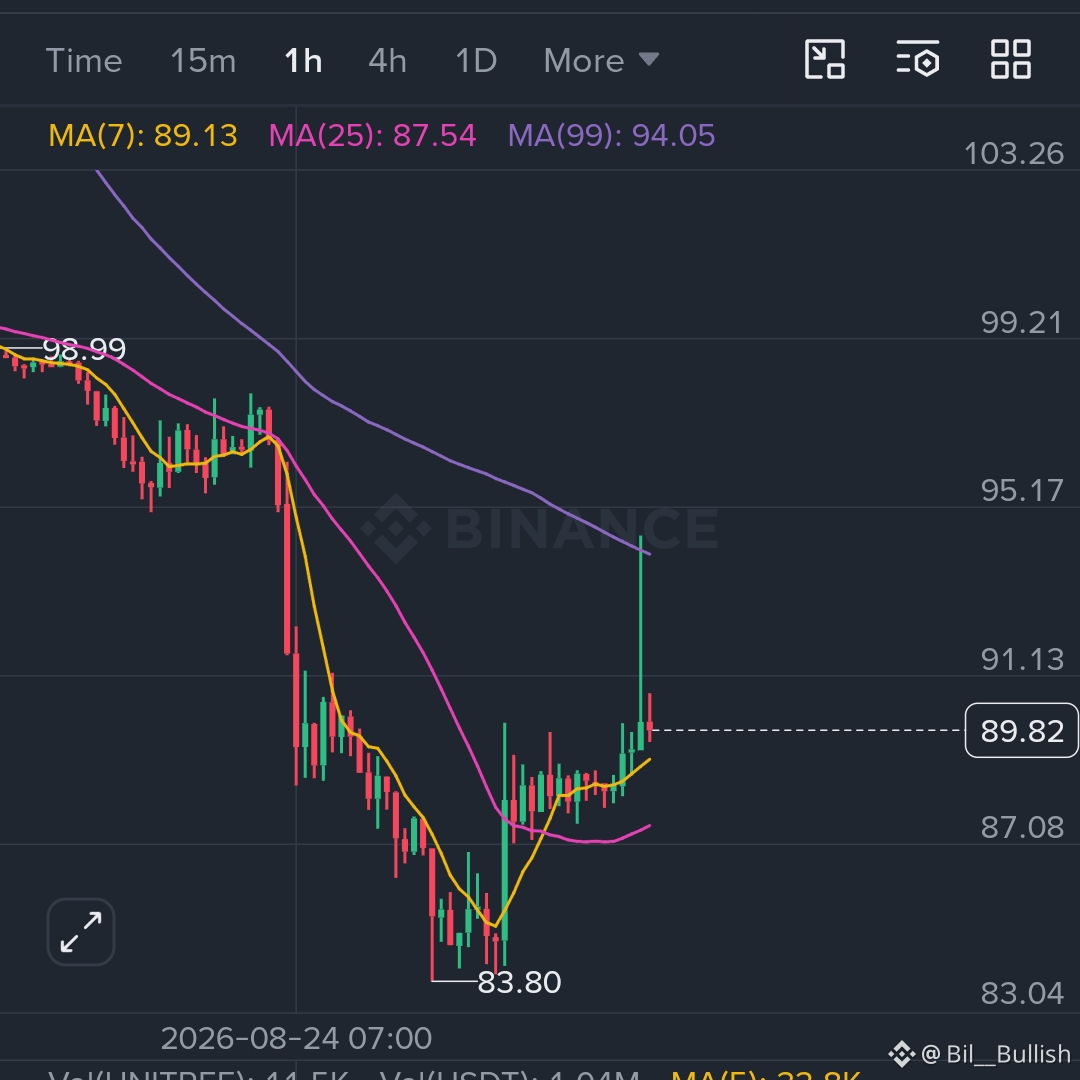This screenshot has width=1080, height=1080.
Task: Tap the current price tag 89.82
Action: [x=1021, y=730]
